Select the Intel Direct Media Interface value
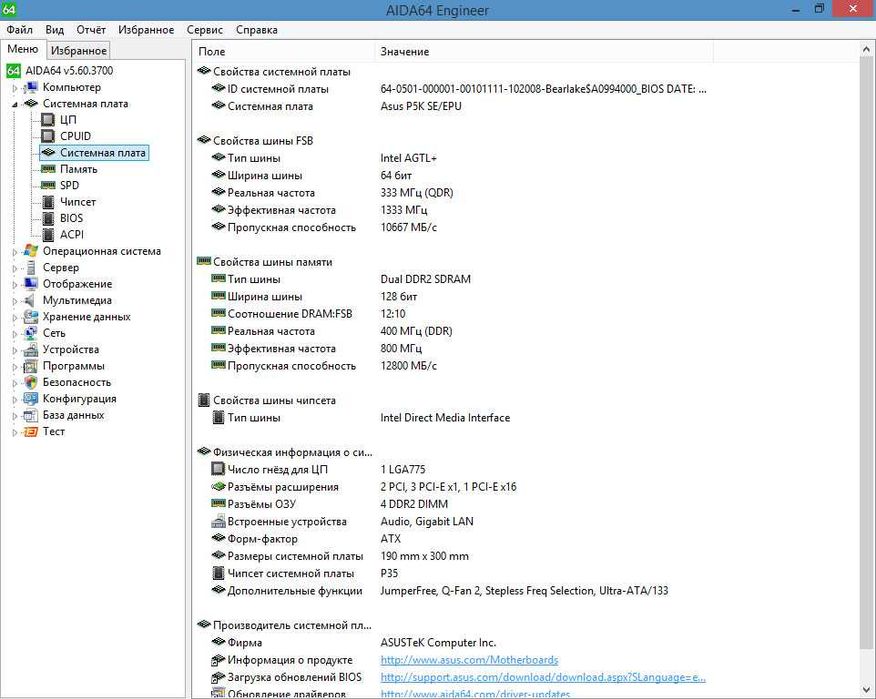Image resolution: width=876 pixels, height=699 pixels. [445, 417]
